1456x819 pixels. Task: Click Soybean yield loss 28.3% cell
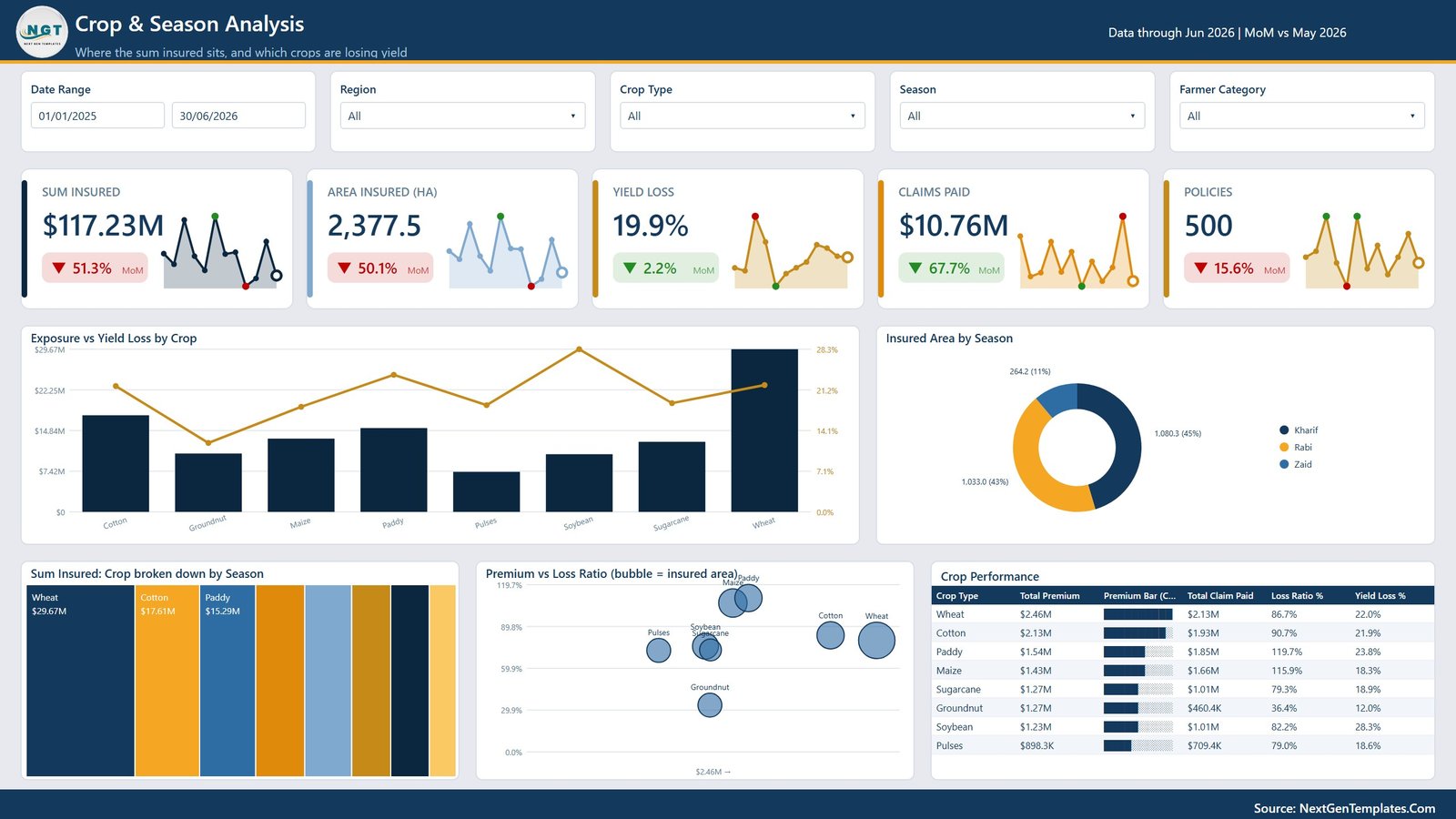point(1368,727)
